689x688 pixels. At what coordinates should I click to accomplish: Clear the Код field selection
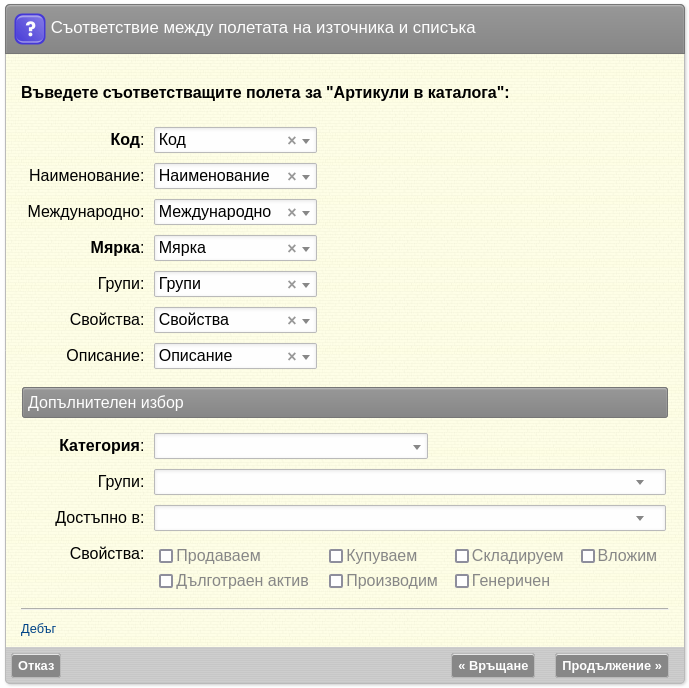292,141
